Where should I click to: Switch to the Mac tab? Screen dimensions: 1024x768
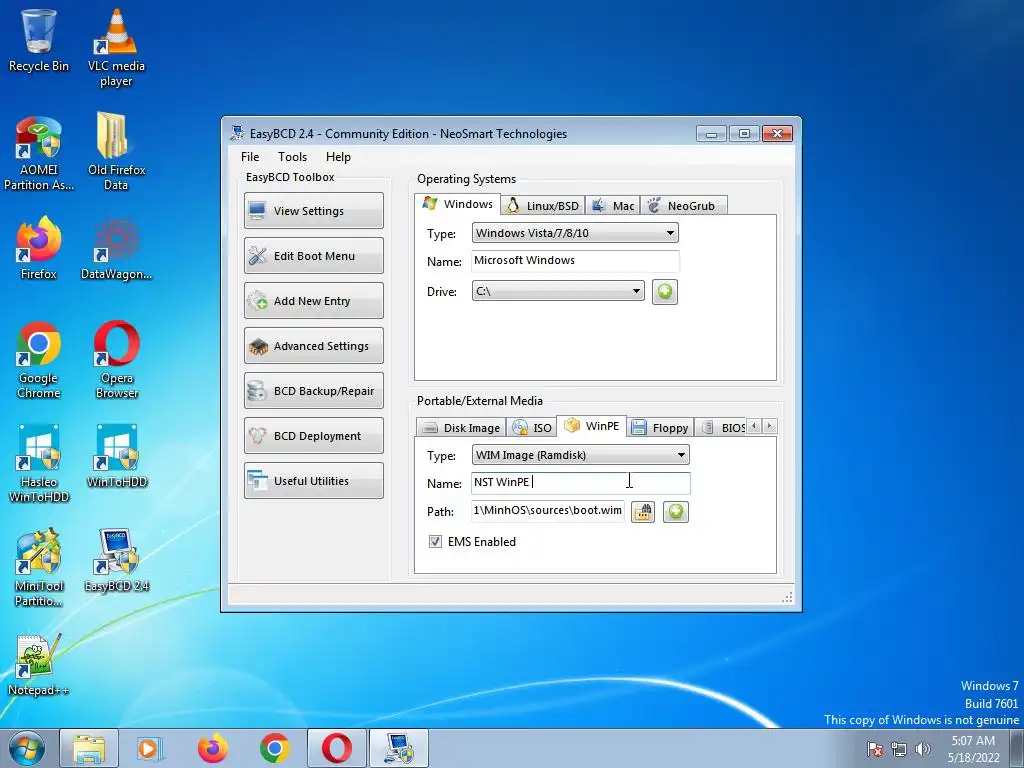click(x=613, y=206)
